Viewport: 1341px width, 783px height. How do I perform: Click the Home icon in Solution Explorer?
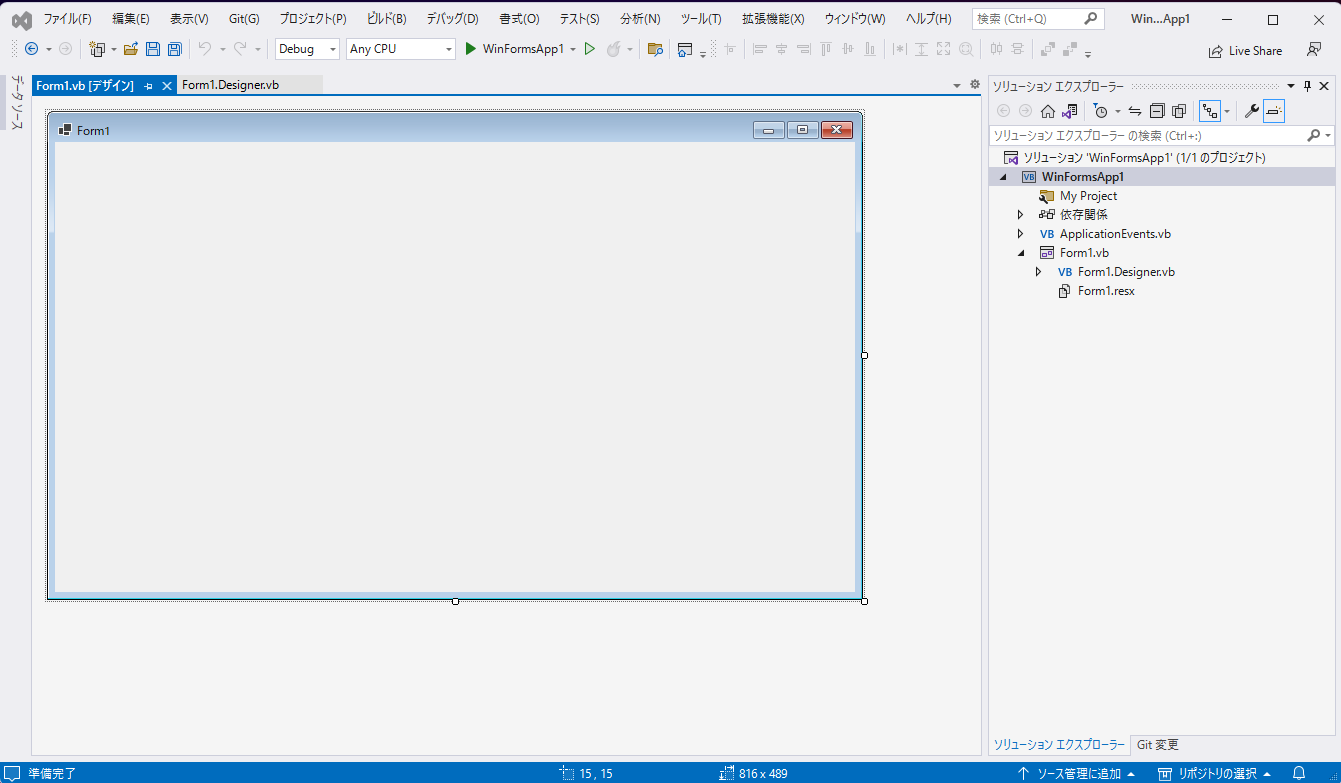click(x=1048, y=111)
